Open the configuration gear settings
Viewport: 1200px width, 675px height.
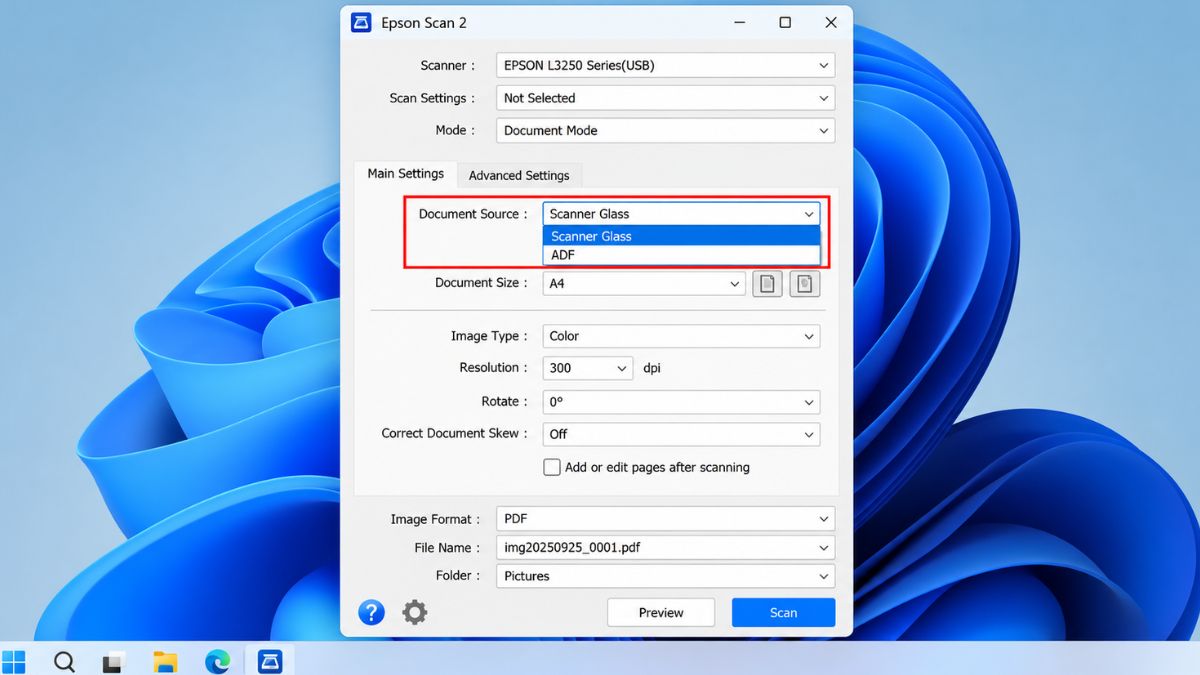pos(414,612)
